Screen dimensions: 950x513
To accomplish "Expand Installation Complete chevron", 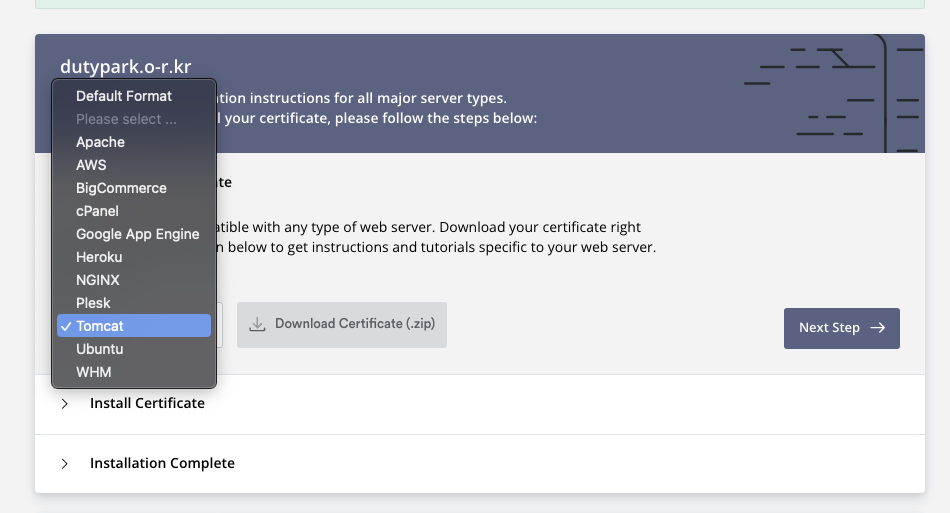I will [x=64, y=464].
